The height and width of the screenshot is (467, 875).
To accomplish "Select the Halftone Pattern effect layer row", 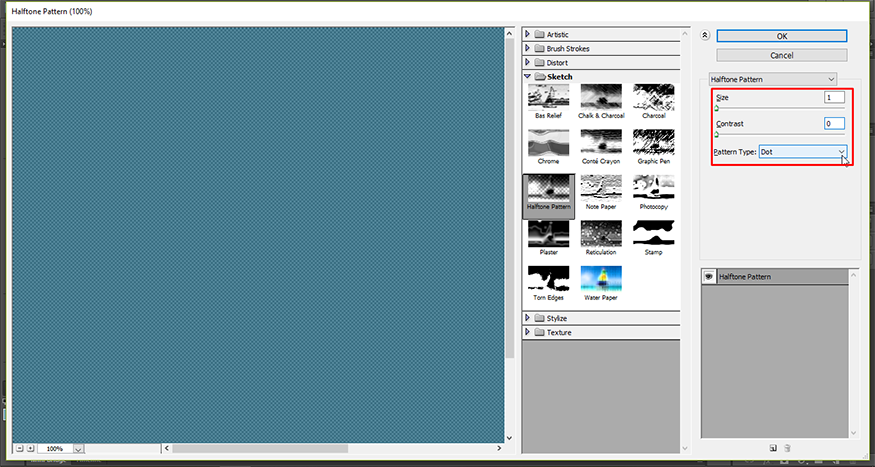I will coord(775,276).
